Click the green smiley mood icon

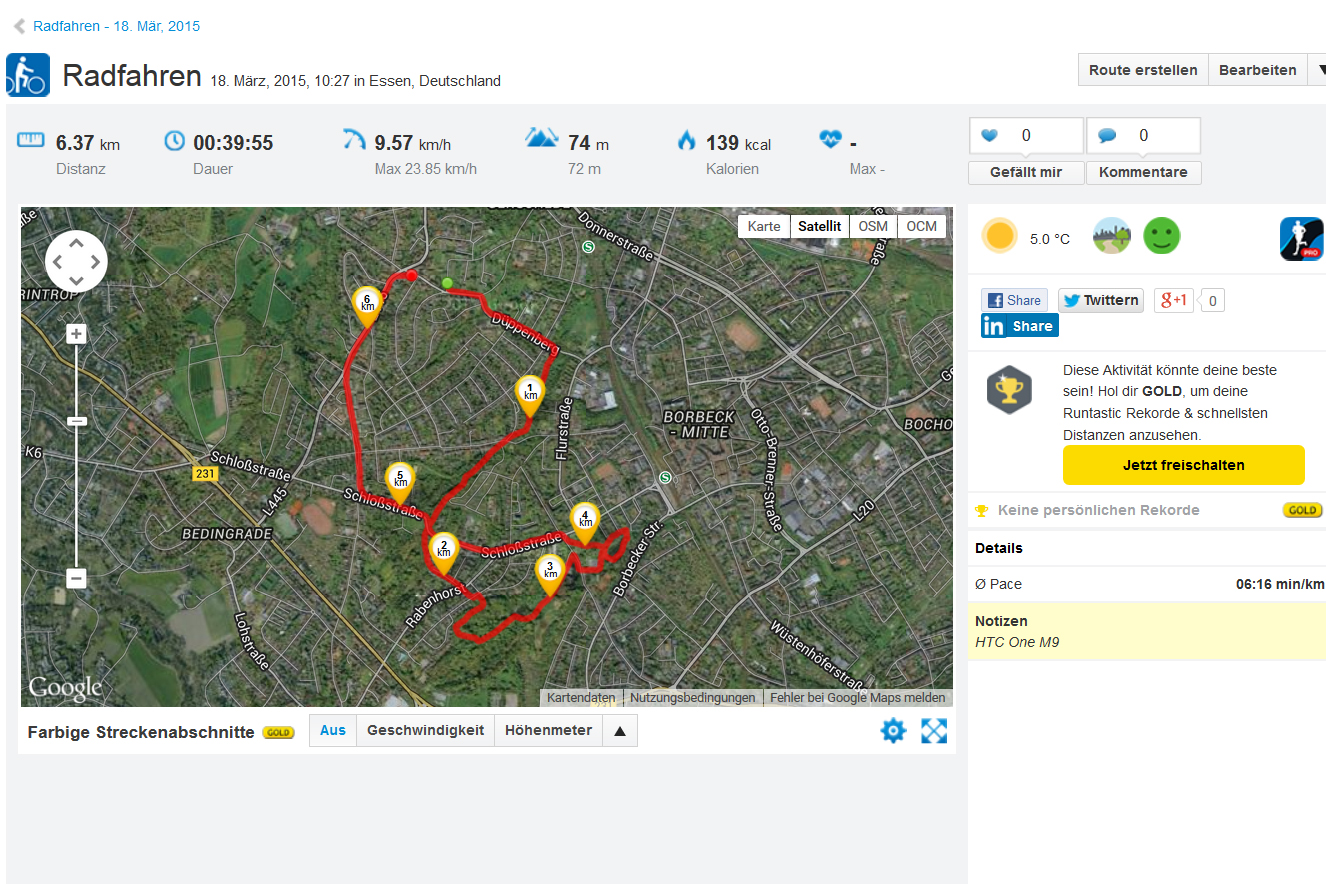[x=1161, y=237]
